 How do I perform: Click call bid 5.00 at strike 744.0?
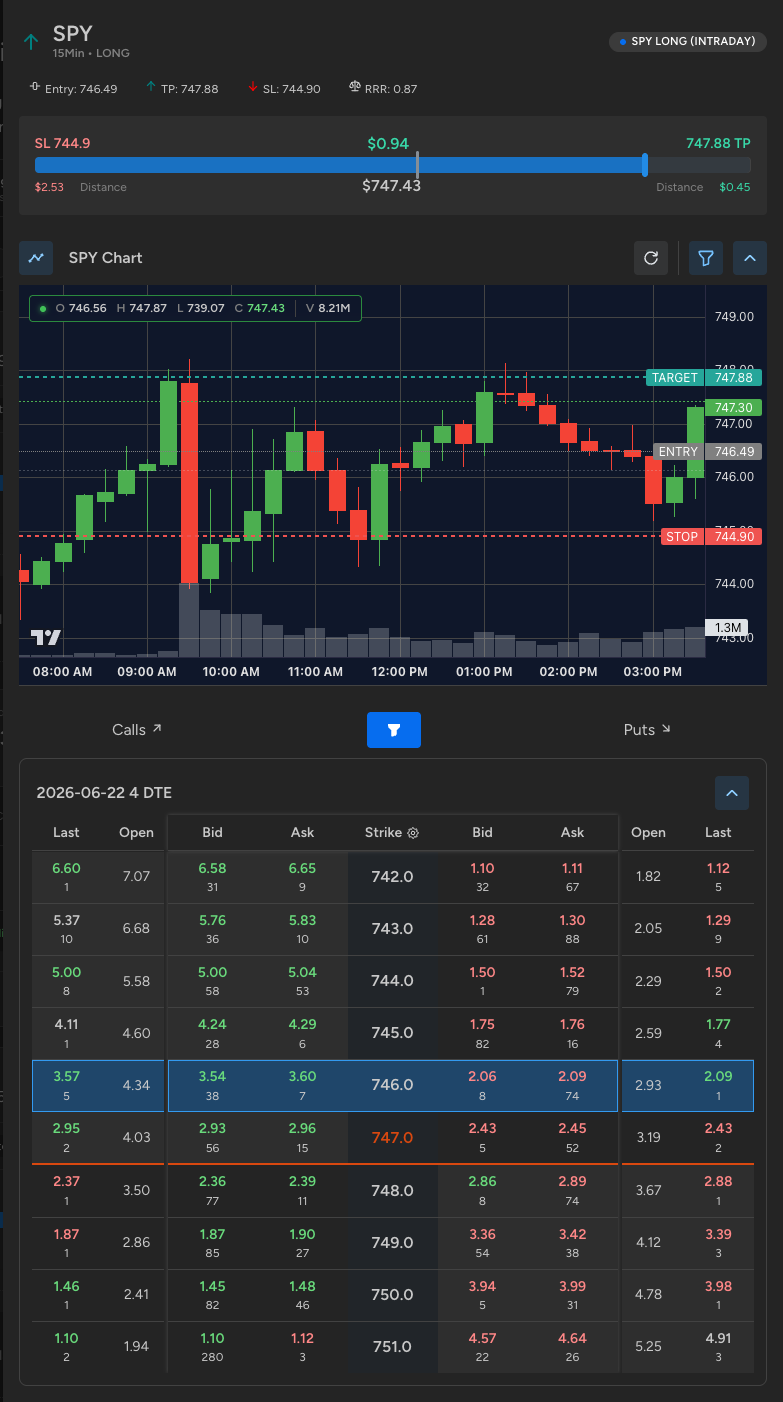[x=212, y=972]
